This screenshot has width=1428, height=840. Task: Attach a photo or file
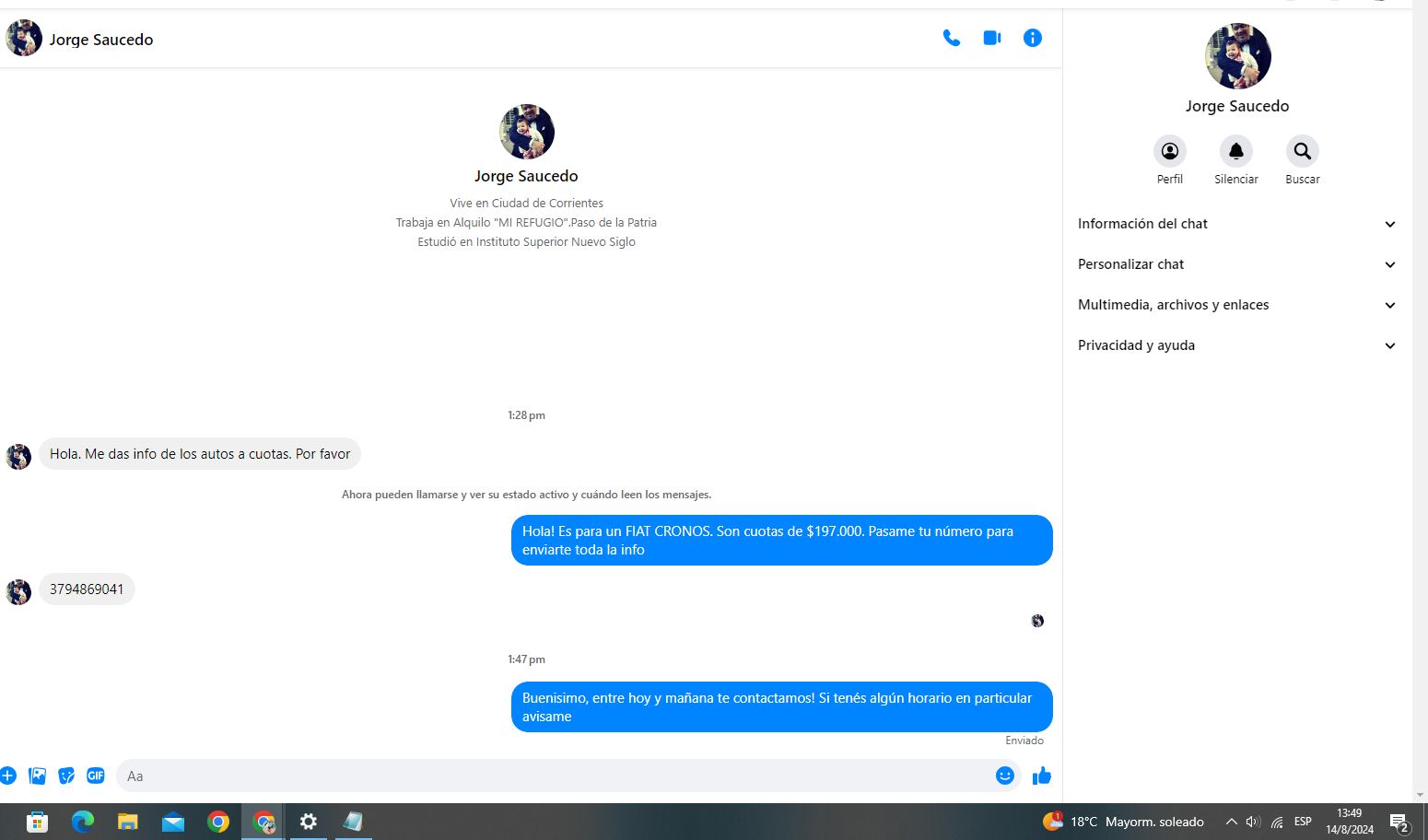pos(38,776)
